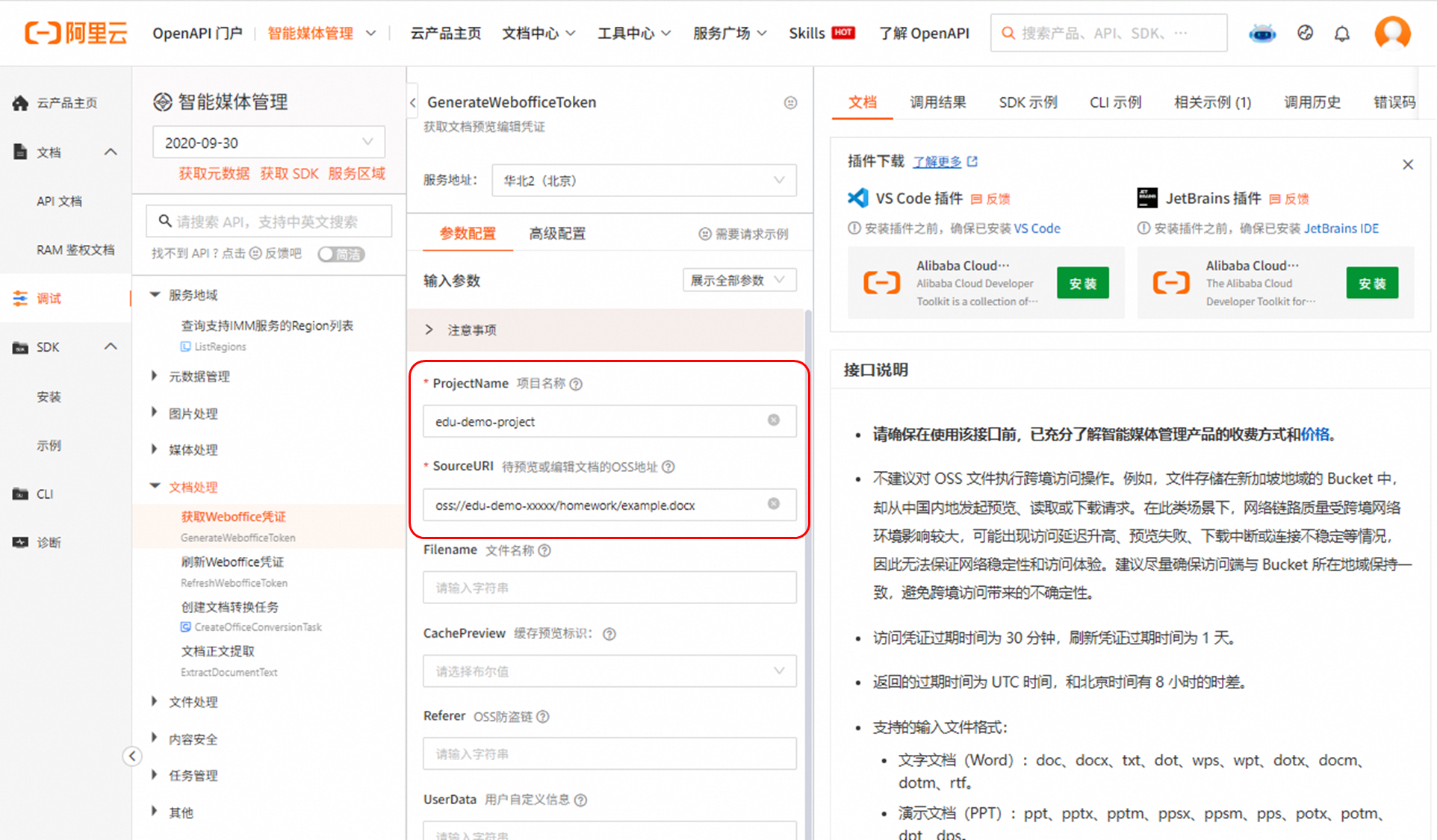Click the 服务区域 link

(357, 173)
